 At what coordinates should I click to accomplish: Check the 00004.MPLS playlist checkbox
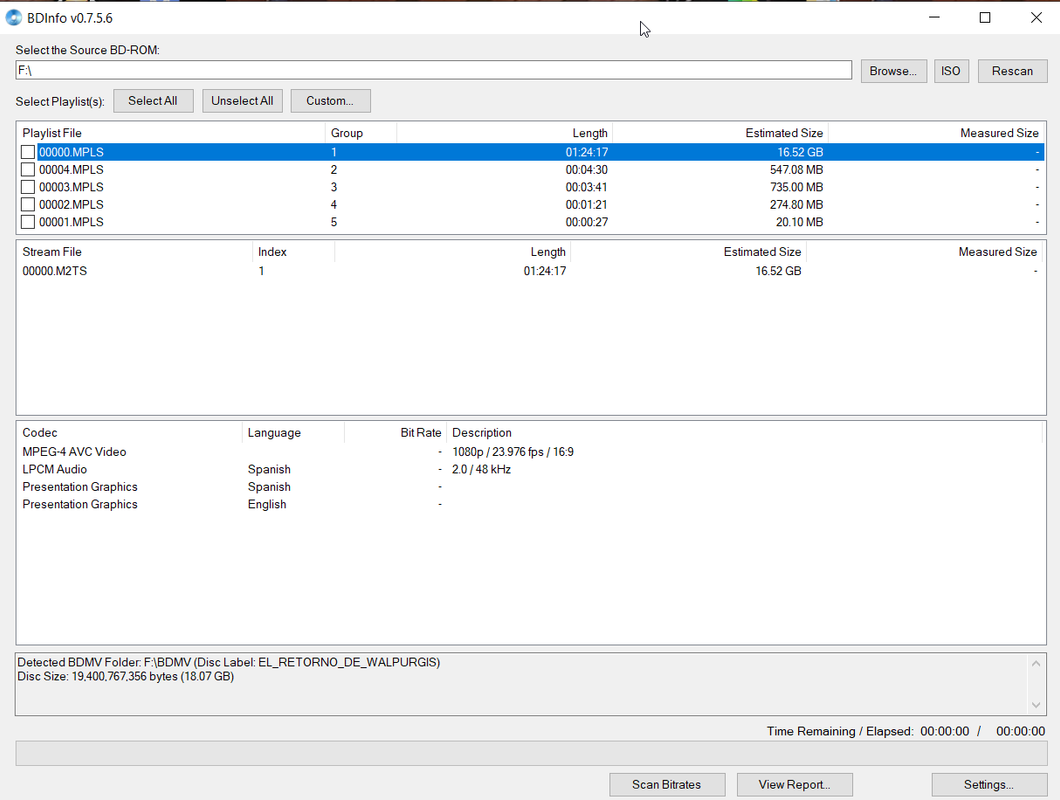tap(28, 170)
